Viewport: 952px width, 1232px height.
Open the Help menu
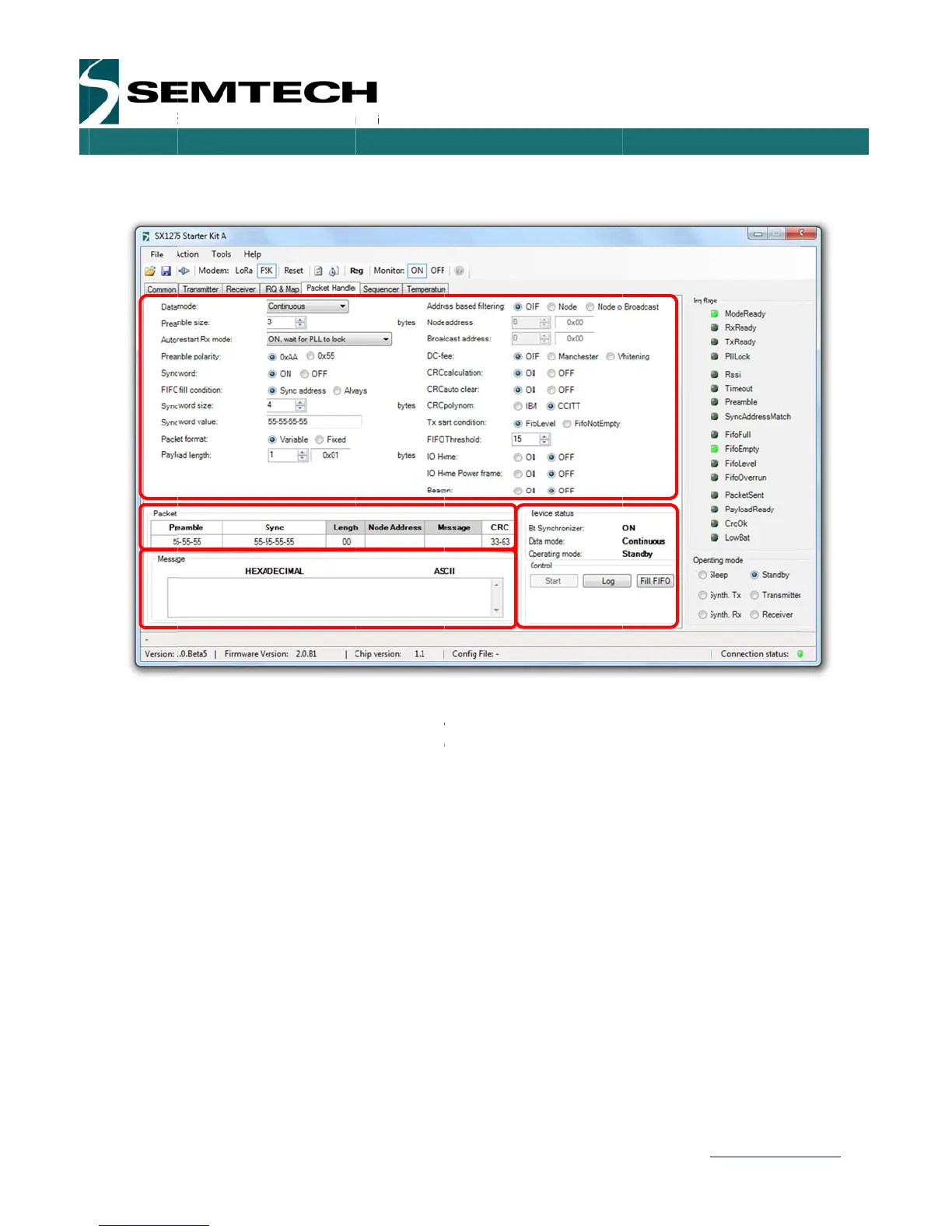point(253,254)
